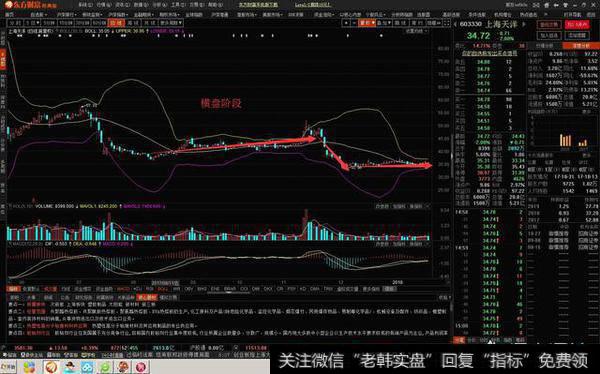Select the KDJ indicator tab
600x374 pixels.
coord(137,289)
